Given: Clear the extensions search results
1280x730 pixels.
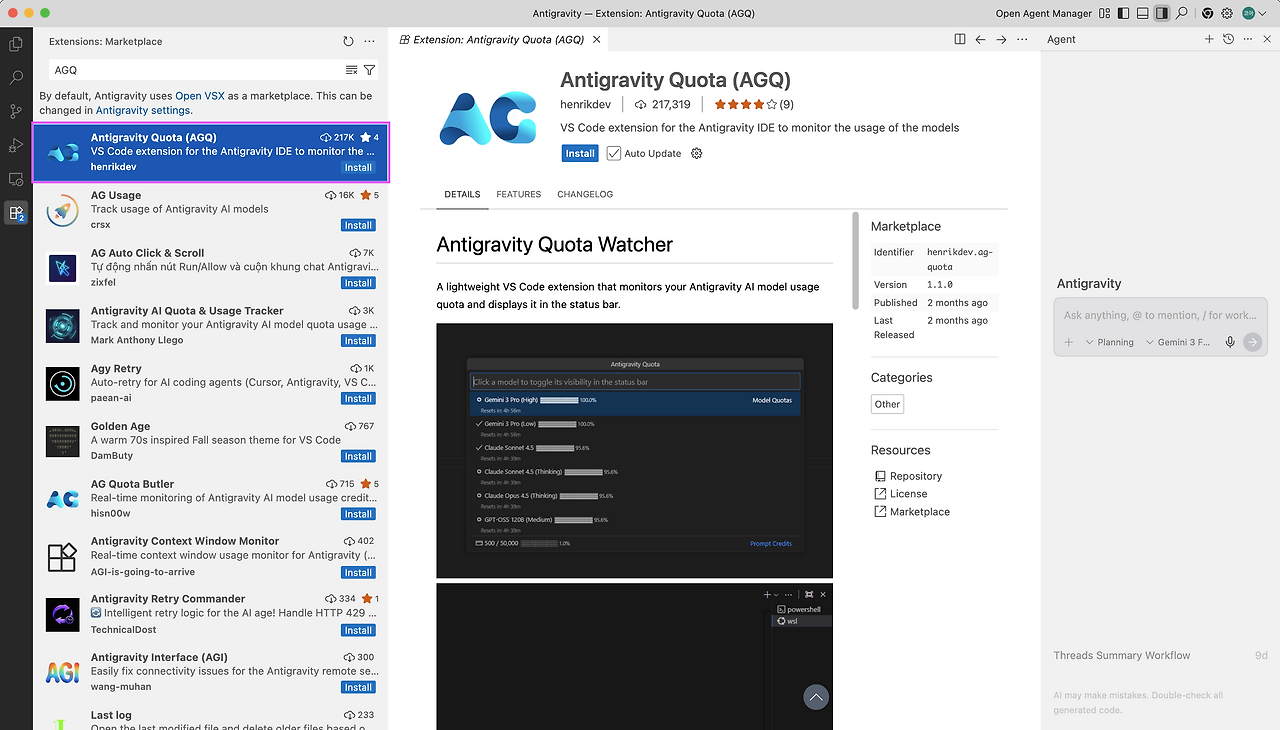Looking at the screenshot, I should 351,70.
